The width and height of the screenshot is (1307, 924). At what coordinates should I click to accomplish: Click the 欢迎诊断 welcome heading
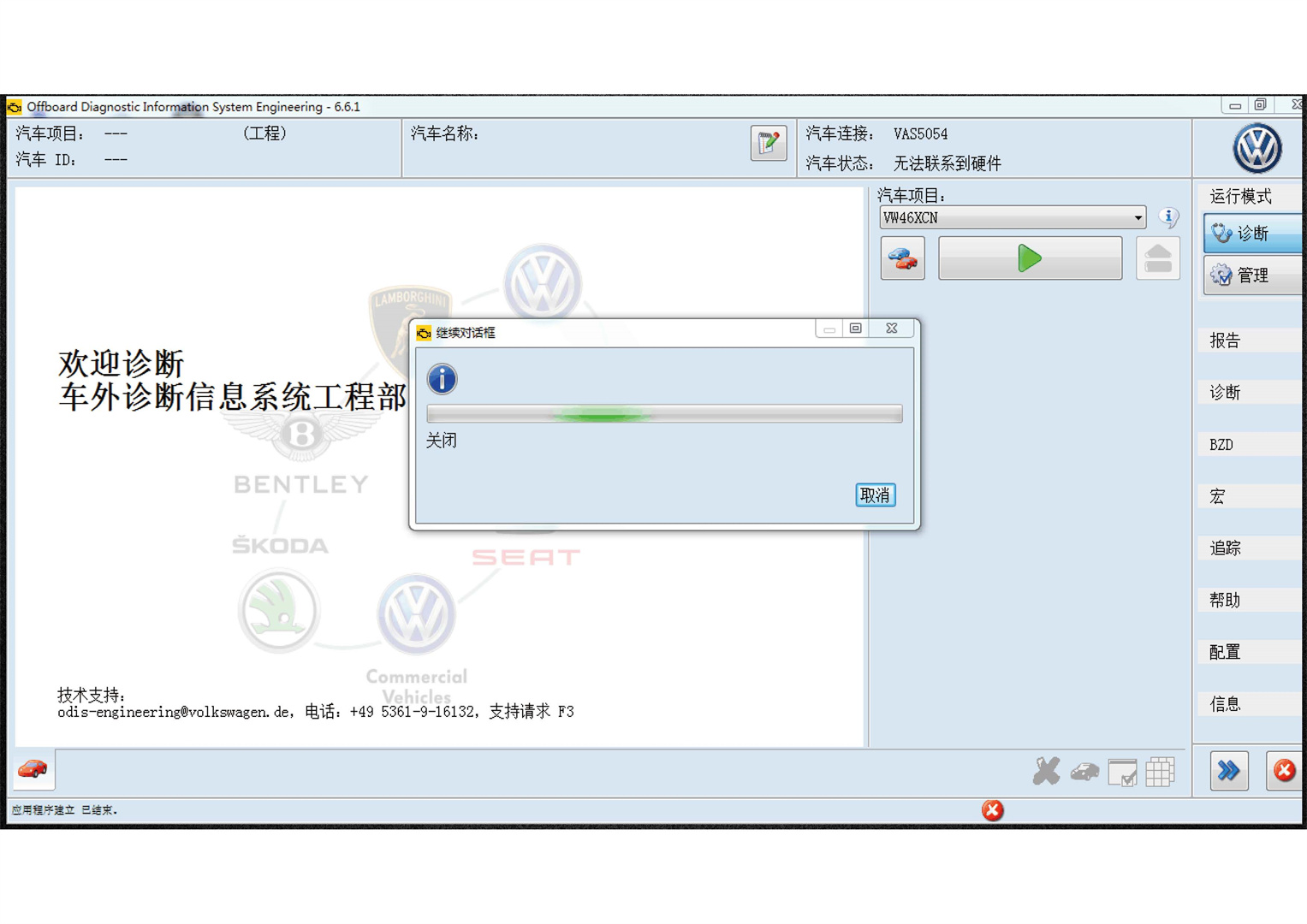tap(122, 364)
